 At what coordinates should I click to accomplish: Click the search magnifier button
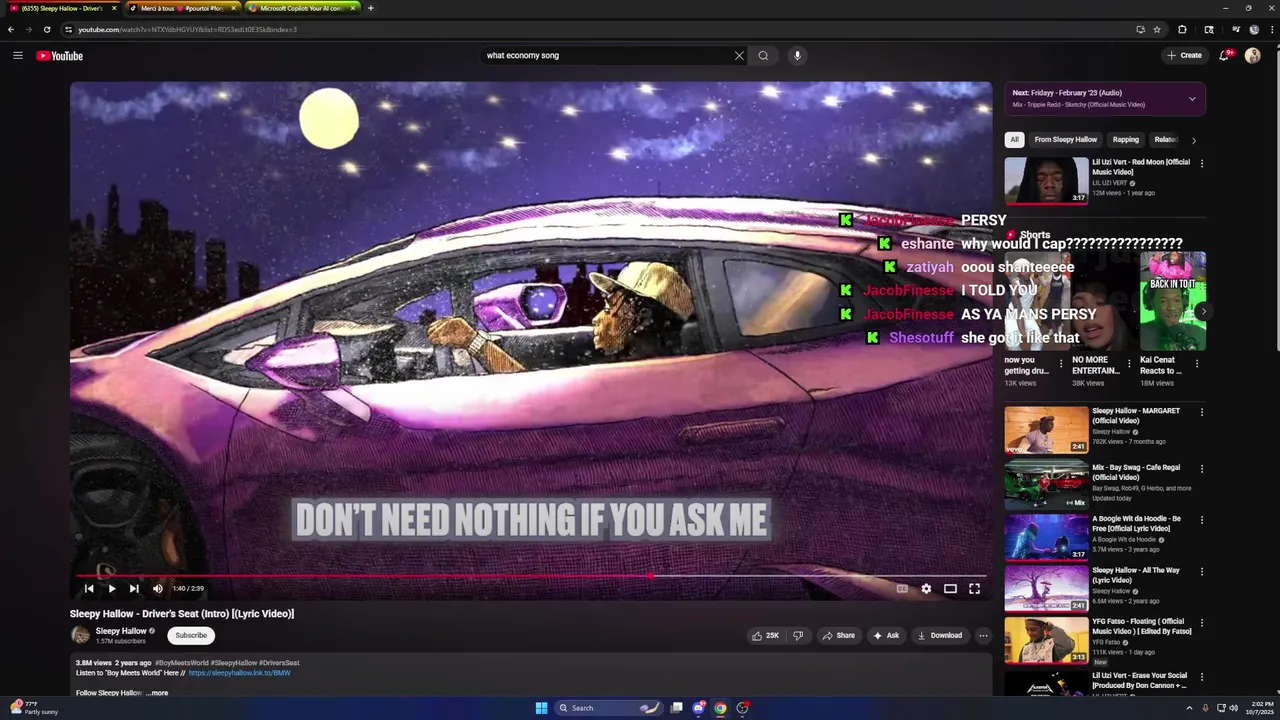(763, 56)
